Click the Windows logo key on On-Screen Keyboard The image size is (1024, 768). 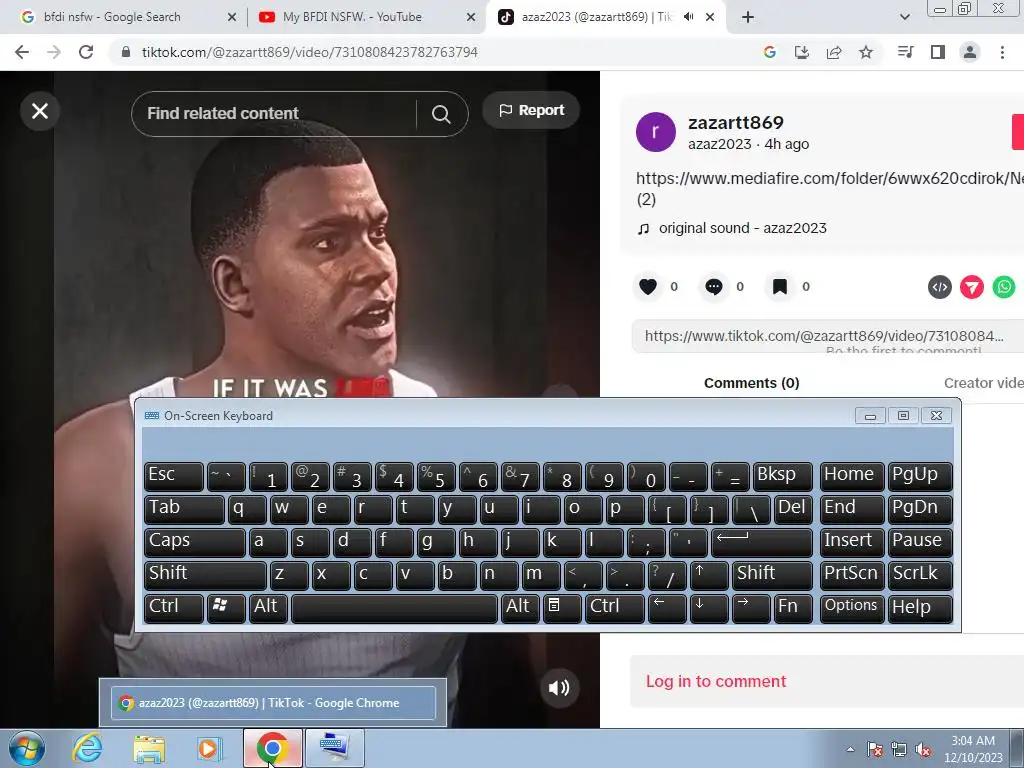pos(225,608)
